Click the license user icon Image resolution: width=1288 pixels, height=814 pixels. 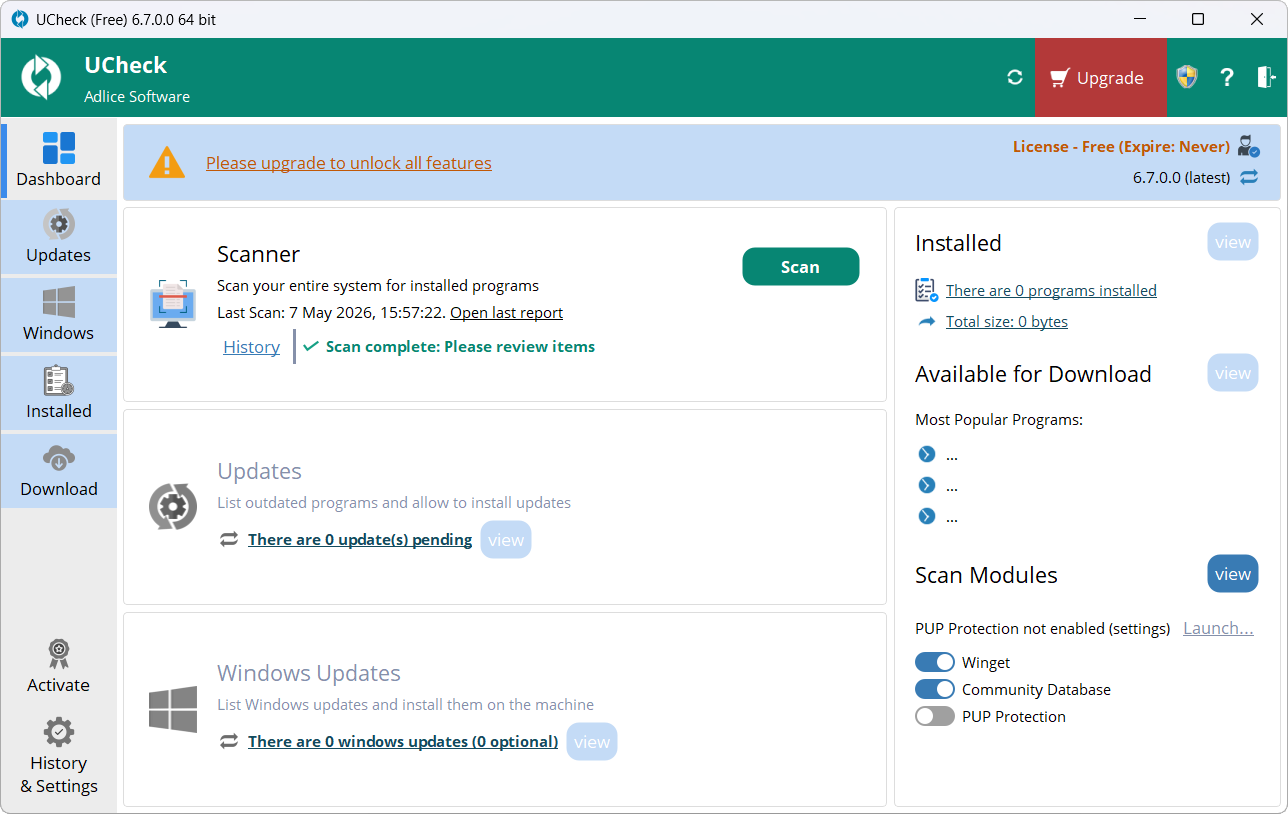(1248, 146)
